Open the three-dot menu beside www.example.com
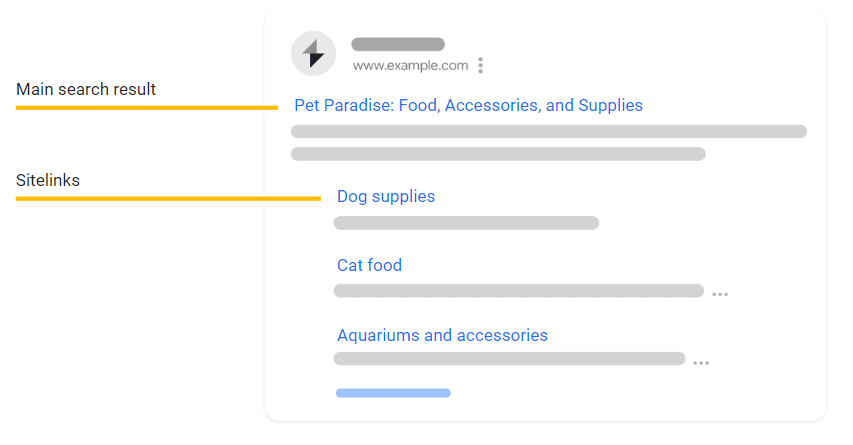This screenshot has height=445, width=853. pos(480,65)
